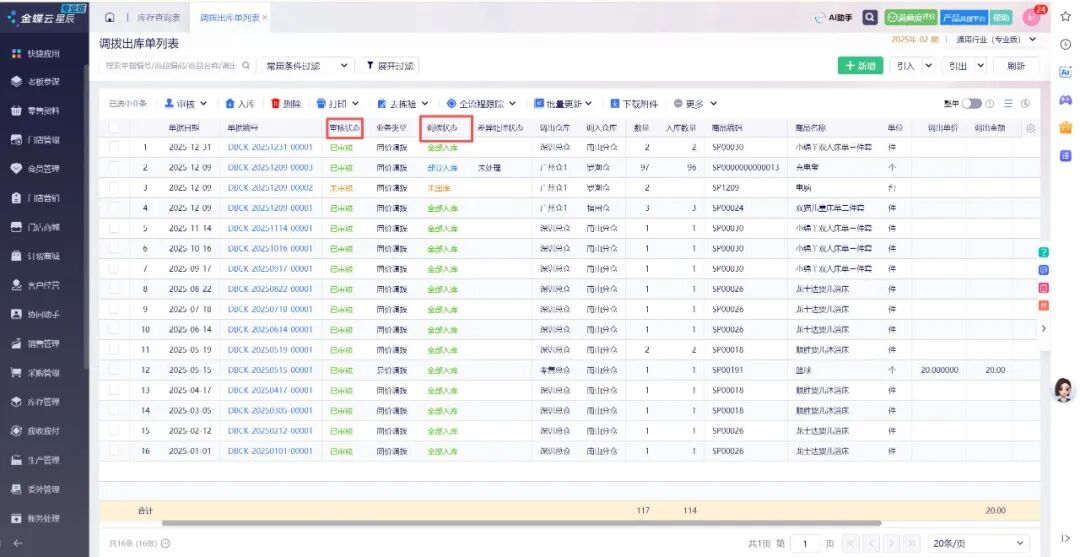Click the 刷新 button

[1016, 66]
